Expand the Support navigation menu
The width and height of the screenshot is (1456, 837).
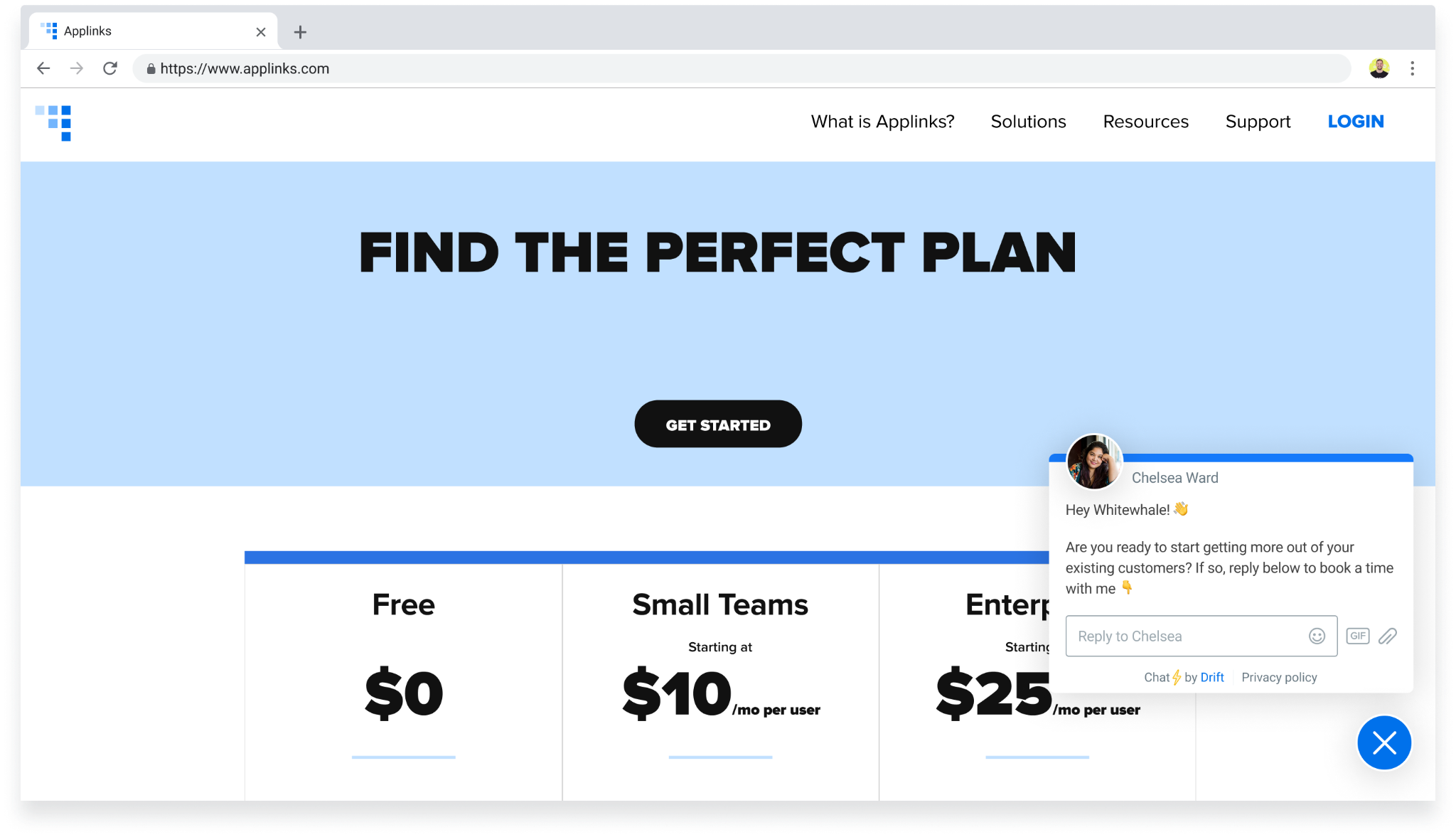tap(1259, 122)
